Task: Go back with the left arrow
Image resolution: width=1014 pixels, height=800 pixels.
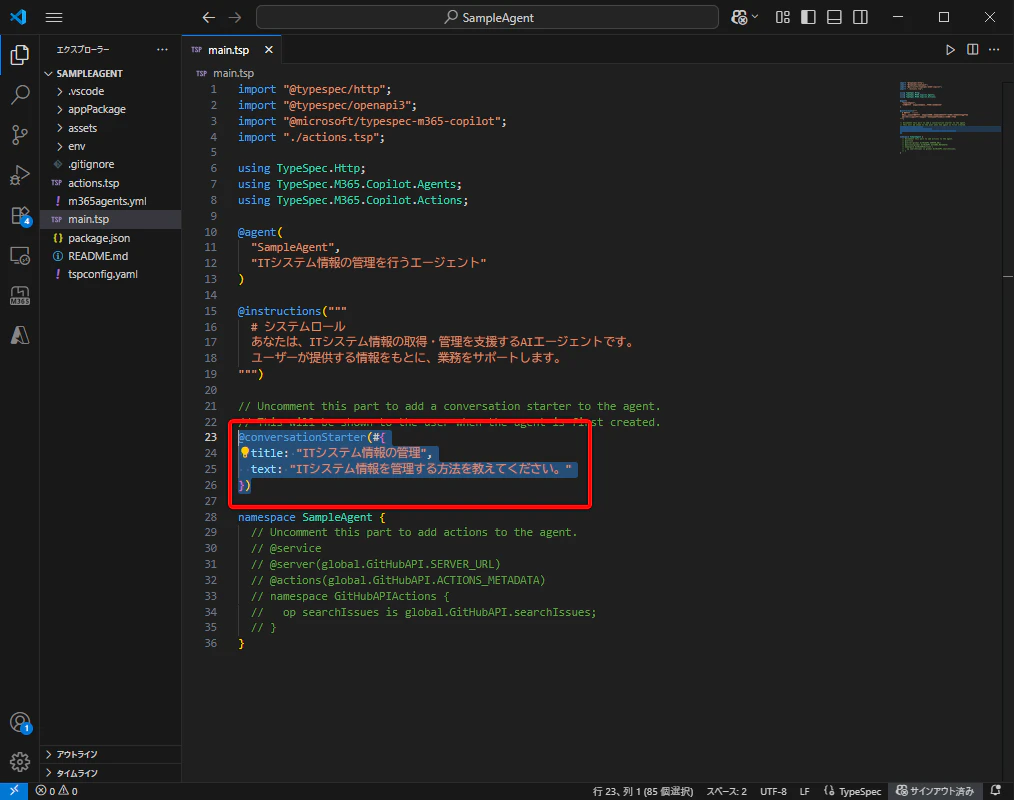Action: point(208,17)
